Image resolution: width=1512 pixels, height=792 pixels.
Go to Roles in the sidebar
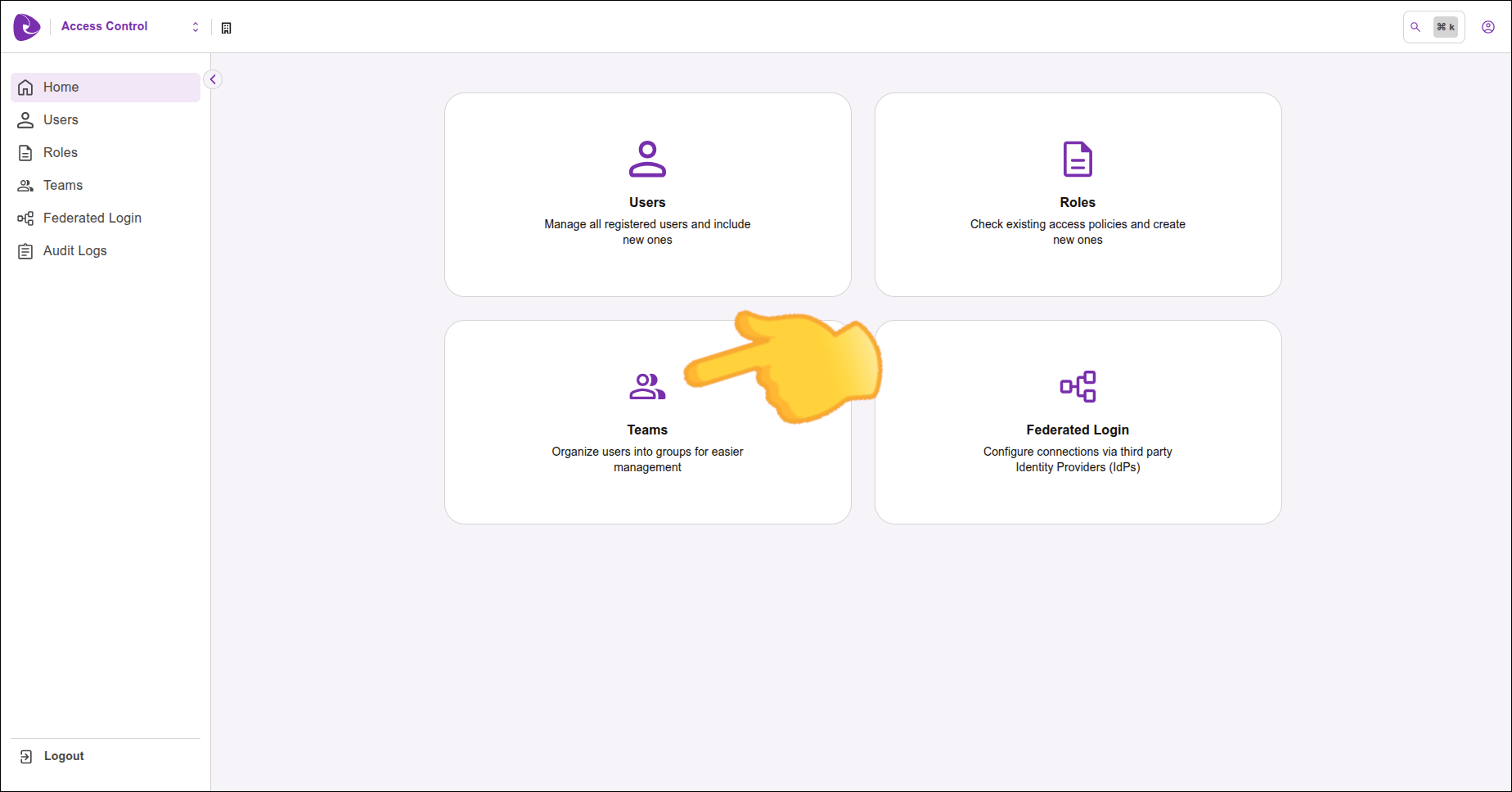click(x=60, y=153)
